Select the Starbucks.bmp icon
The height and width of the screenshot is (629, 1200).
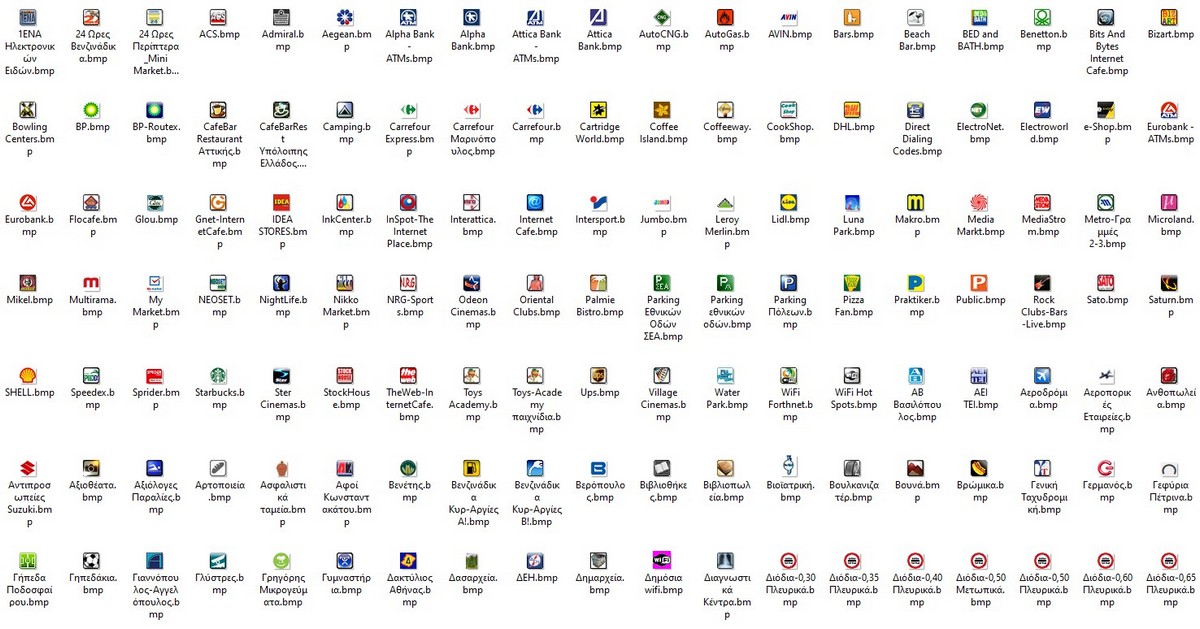click(x=218, y=376)
